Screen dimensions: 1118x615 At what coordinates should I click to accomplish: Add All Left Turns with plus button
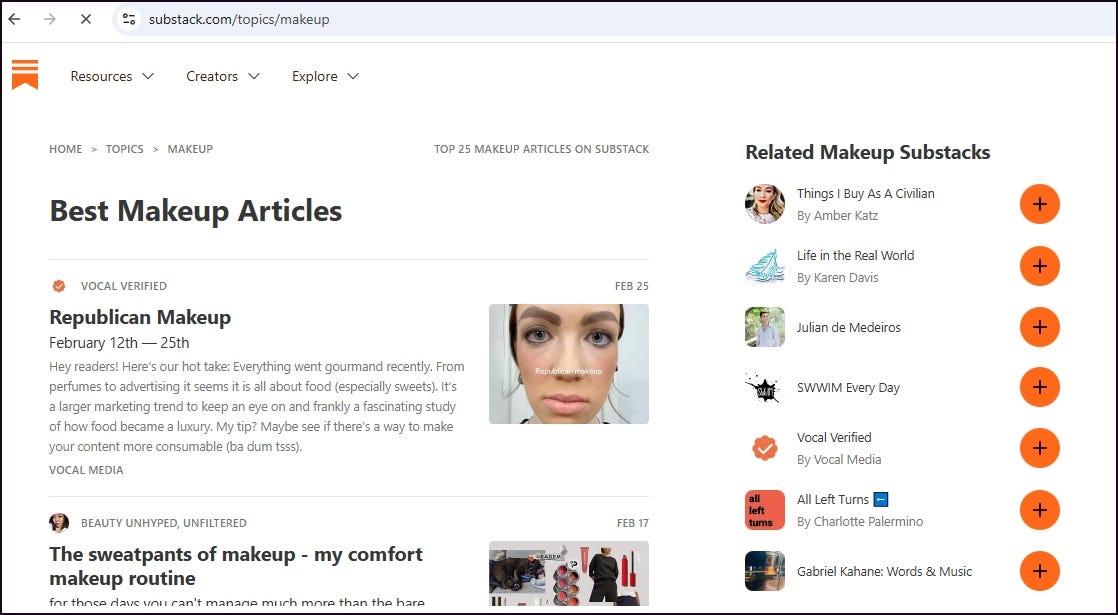1040,510
